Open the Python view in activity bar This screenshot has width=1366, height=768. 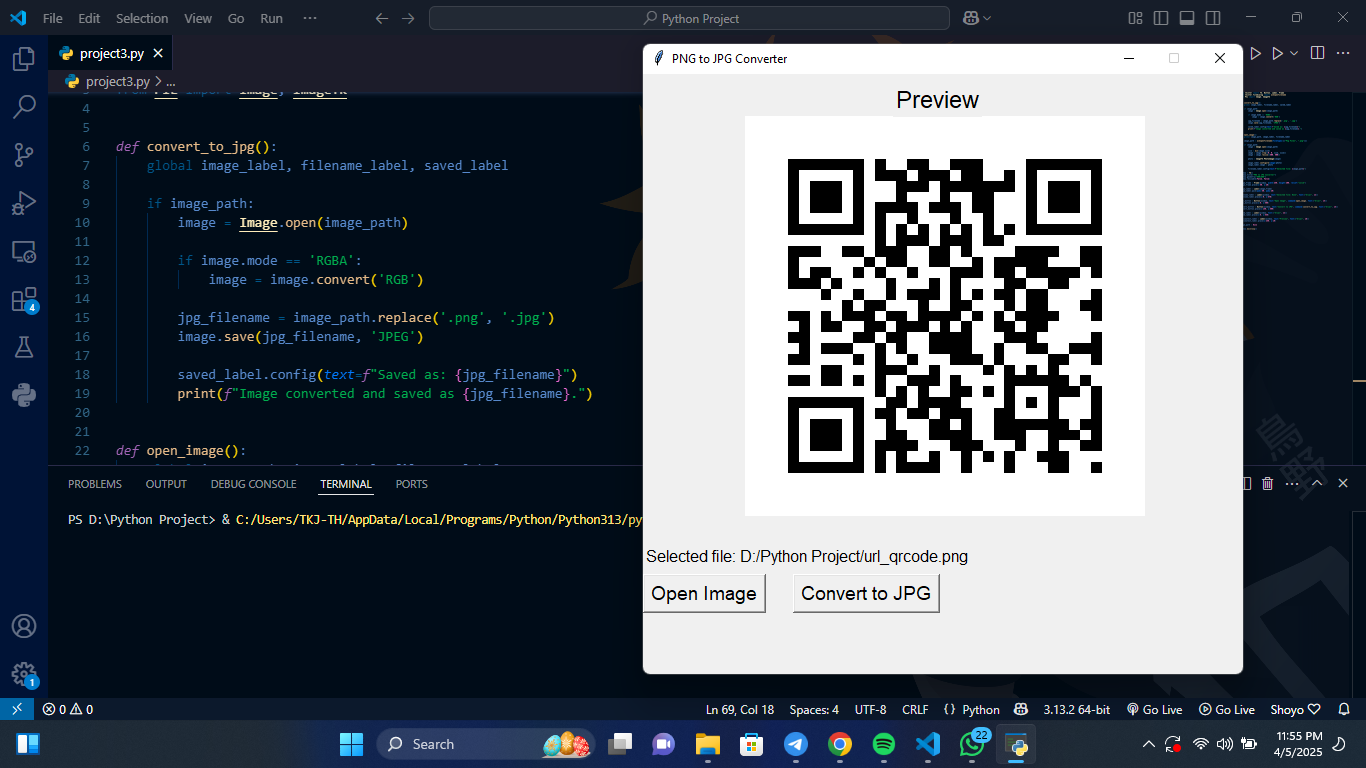[24, 395]
